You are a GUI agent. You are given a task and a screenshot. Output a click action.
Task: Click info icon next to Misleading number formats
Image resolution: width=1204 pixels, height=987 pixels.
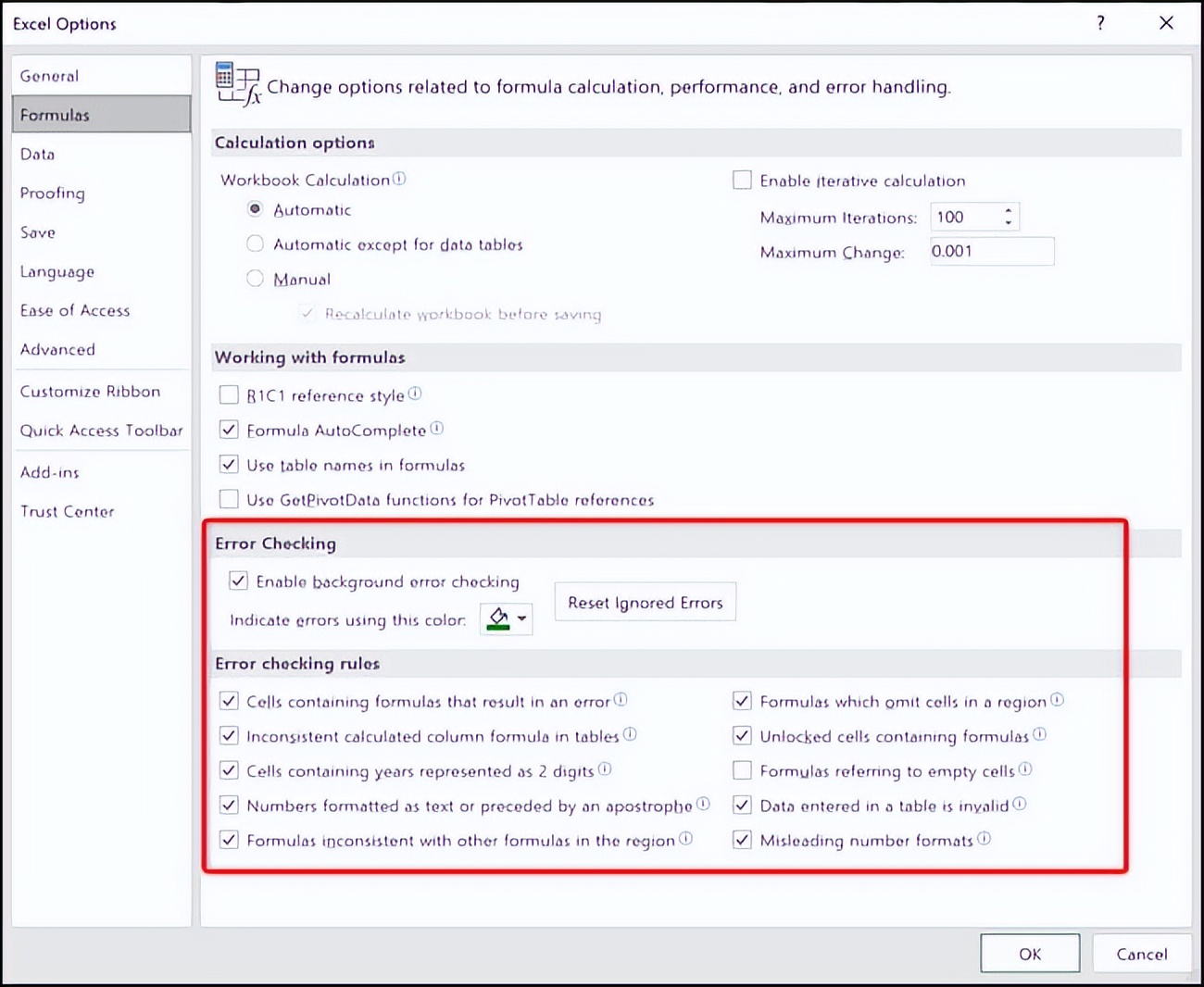click(x=985, y=839)
